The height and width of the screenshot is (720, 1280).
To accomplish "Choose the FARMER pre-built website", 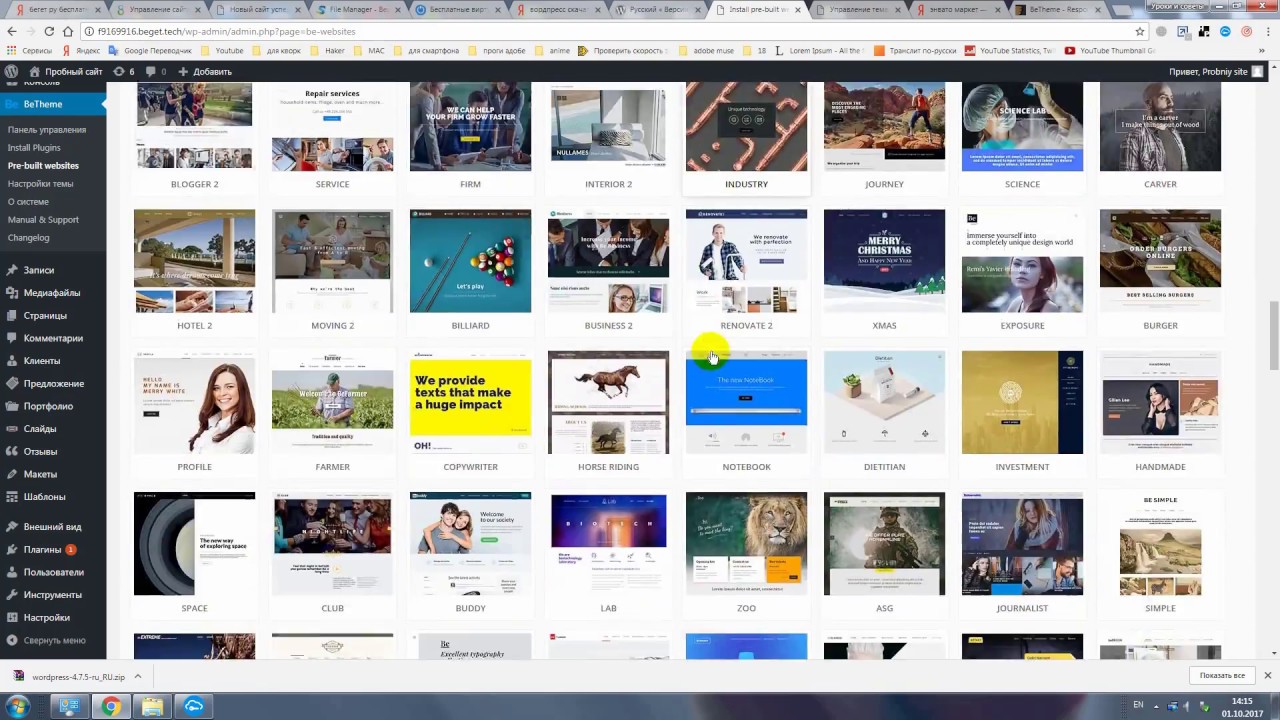I will (332, 402).
